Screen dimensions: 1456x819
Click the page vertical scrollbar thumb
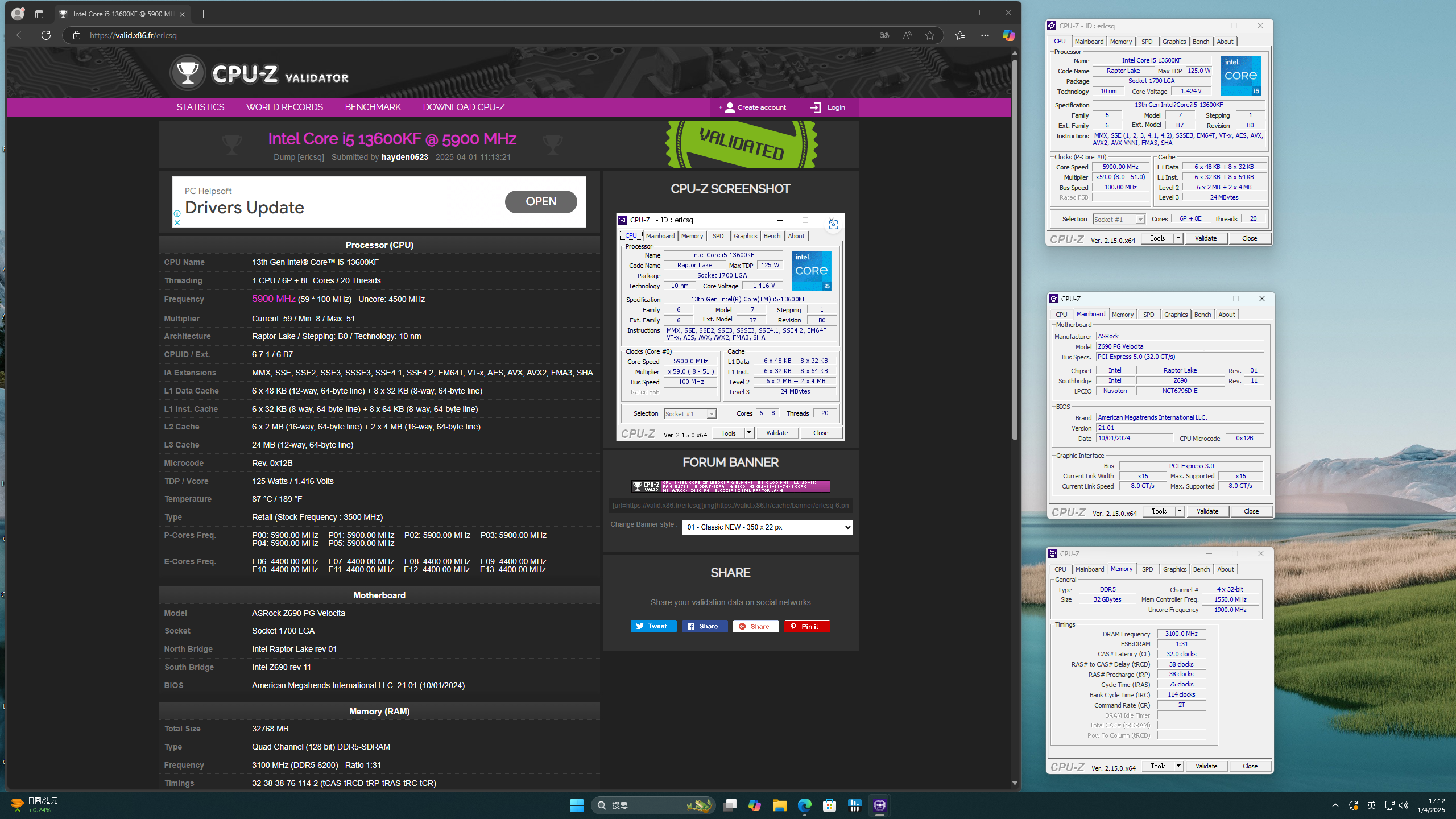coord(1015,250)
